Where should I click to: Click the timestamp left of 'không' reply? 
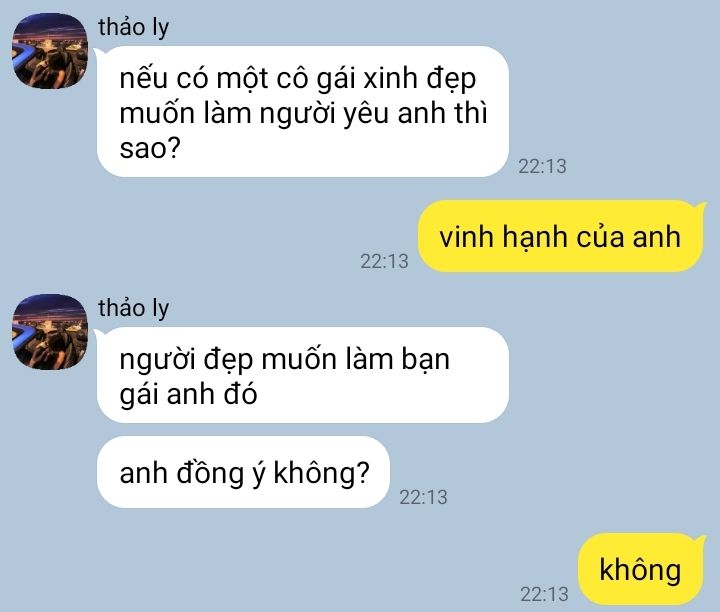click(544, 594)
